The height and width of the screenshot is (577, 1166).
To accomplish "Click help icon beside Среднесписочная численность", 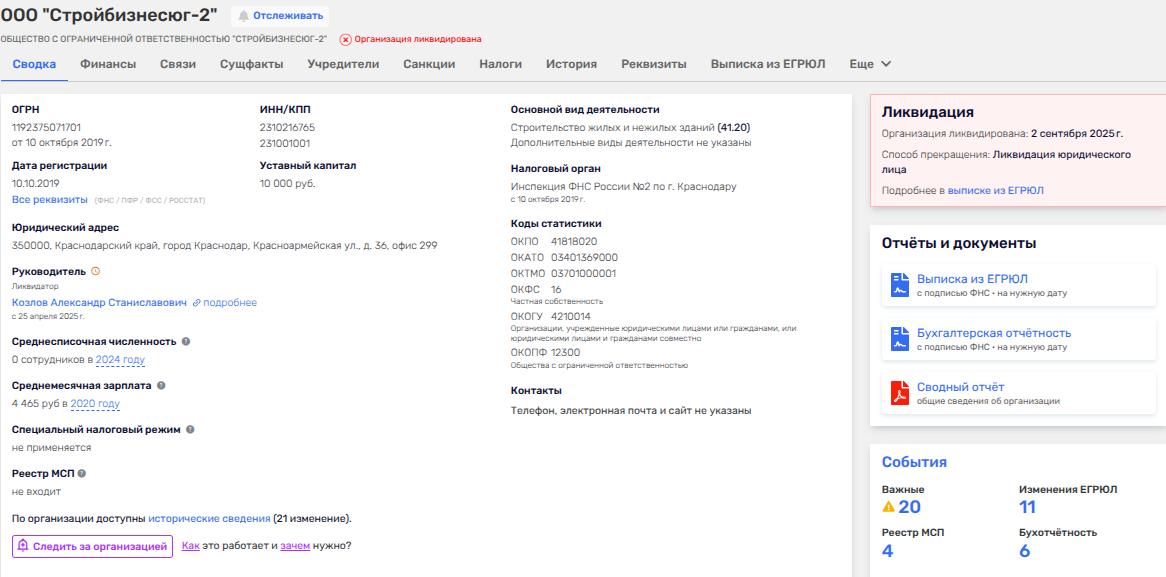I will [186, 341].
